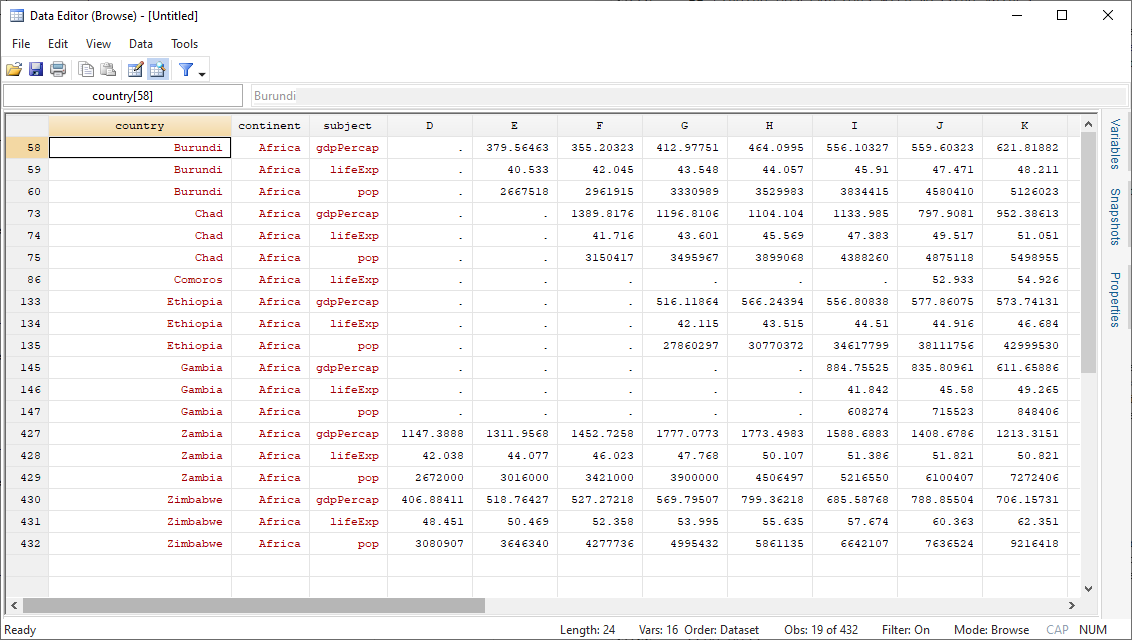This screenshot has width=1132, height=640.
Task: Click value 27860297 in Ethiopia pop row
Action: point(684,346)
